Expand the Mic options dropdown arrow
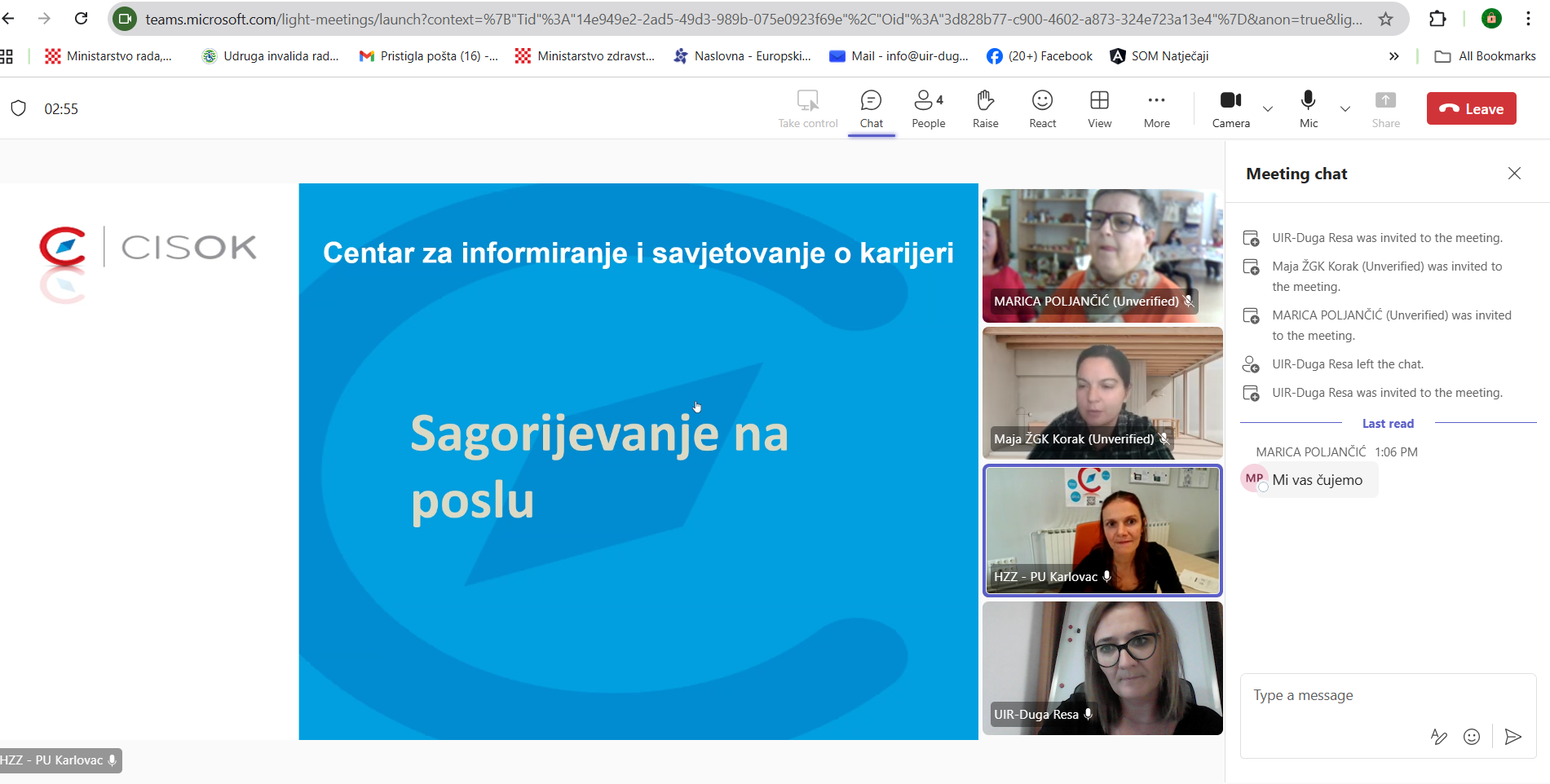This screenshot has height=784, width=1550. coord(1345,109)
